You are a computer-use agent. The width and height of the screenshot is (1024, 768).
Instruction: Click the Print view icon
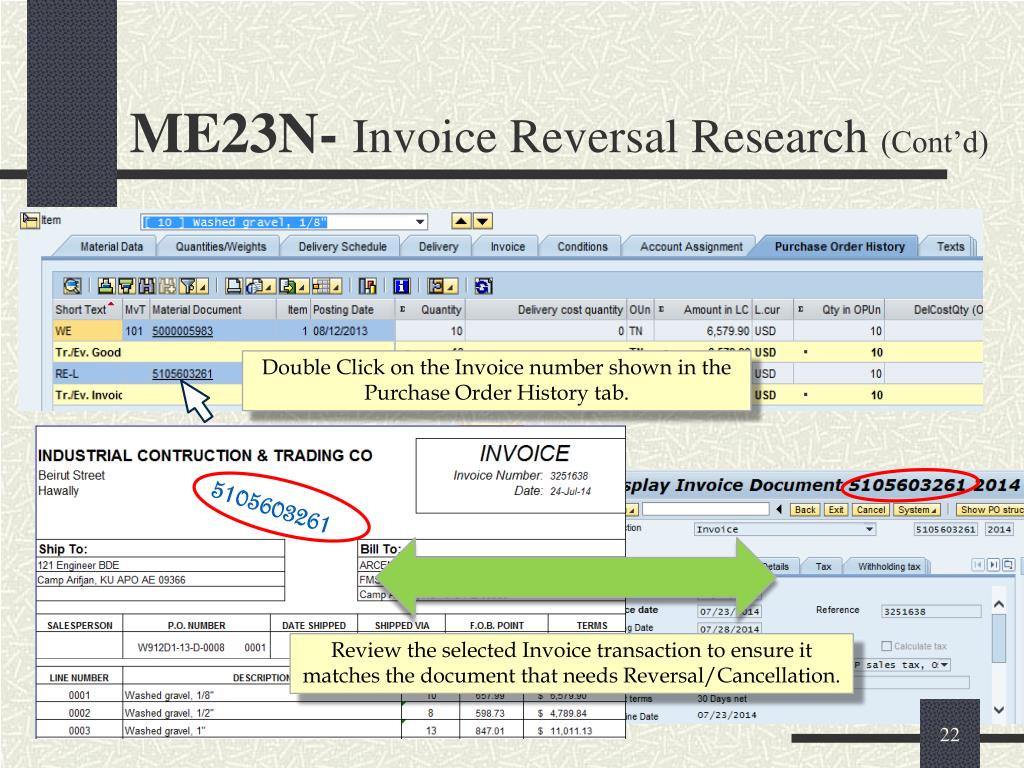click(x=234, y=285)
